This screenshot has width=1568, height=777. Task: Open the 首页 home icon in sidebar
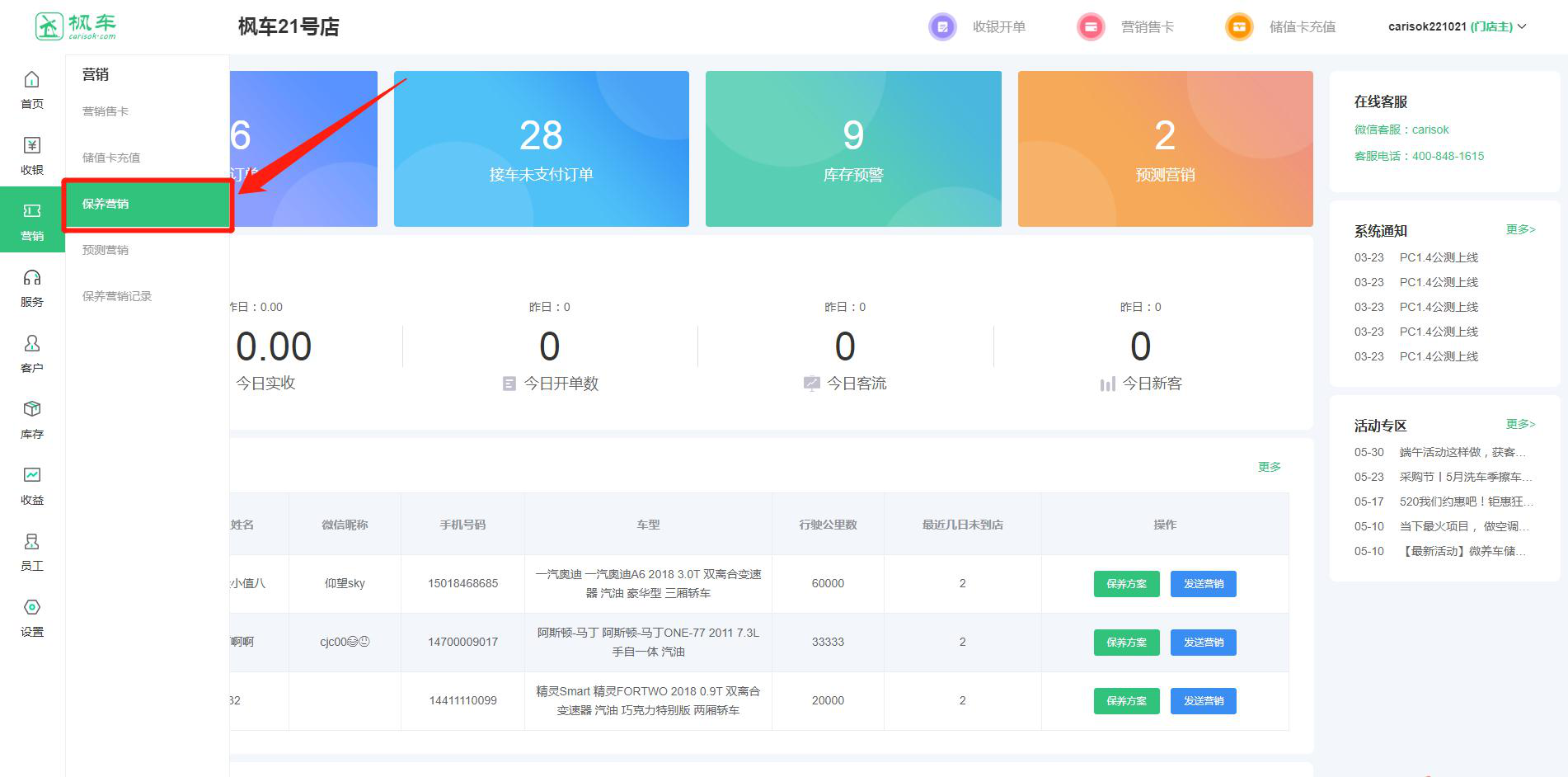31,80
